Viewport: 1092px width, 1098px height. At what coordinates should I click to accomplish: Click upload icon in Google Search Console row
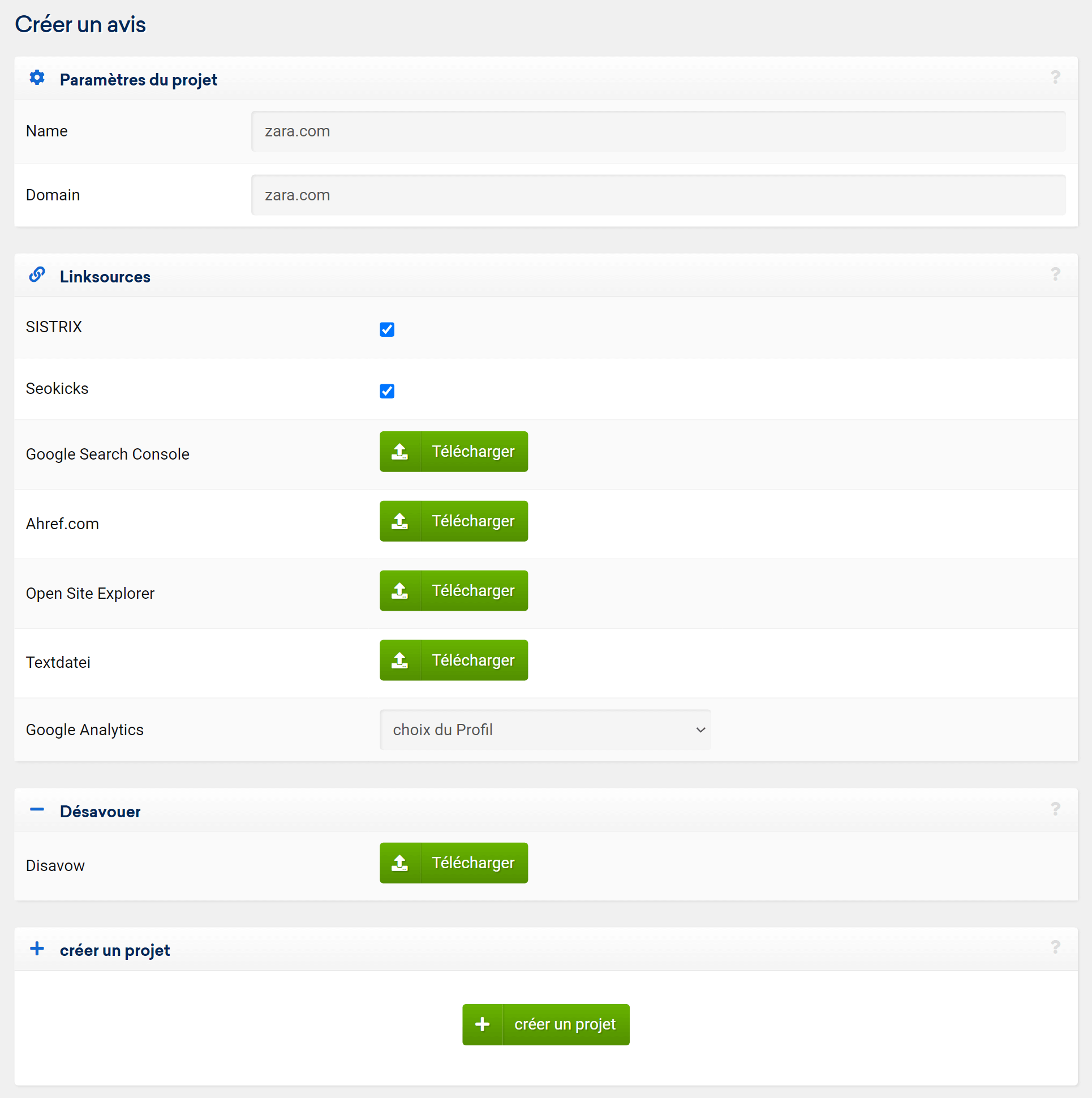[x=400, y=452]
